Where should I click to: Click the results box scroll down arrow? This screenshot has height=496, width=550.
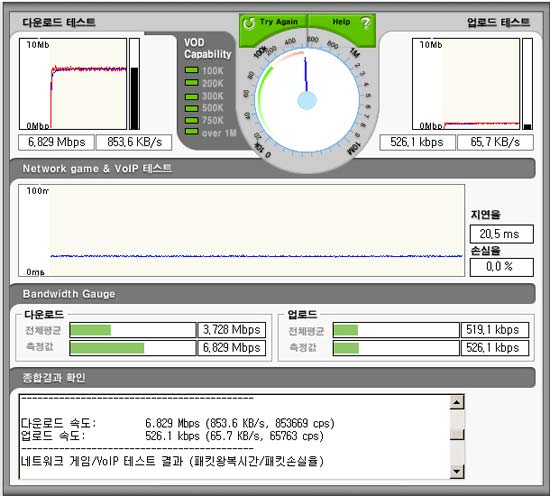457,471
